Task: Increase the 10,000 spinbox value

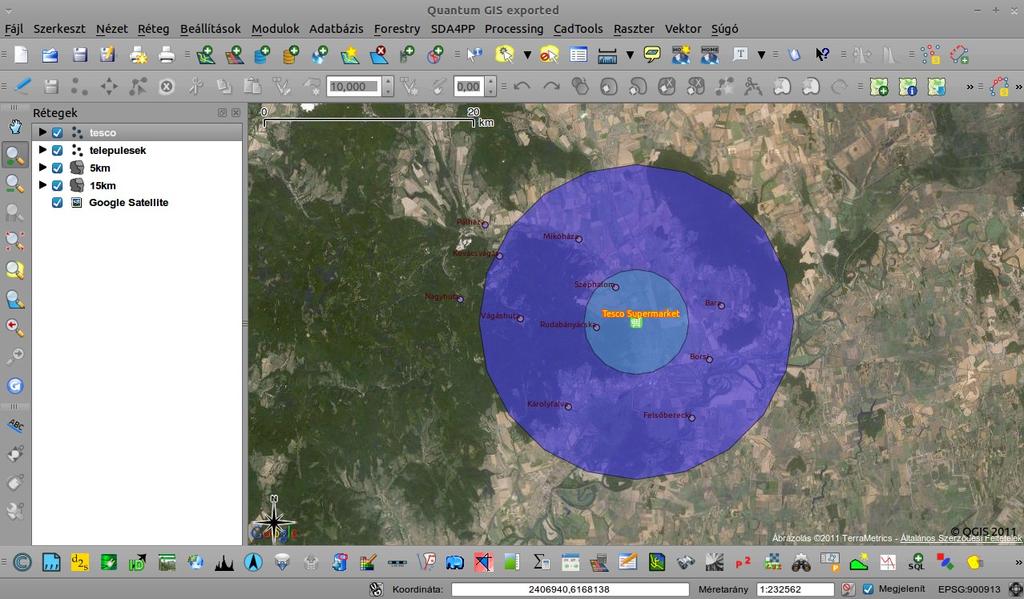Action: point(388,82)
